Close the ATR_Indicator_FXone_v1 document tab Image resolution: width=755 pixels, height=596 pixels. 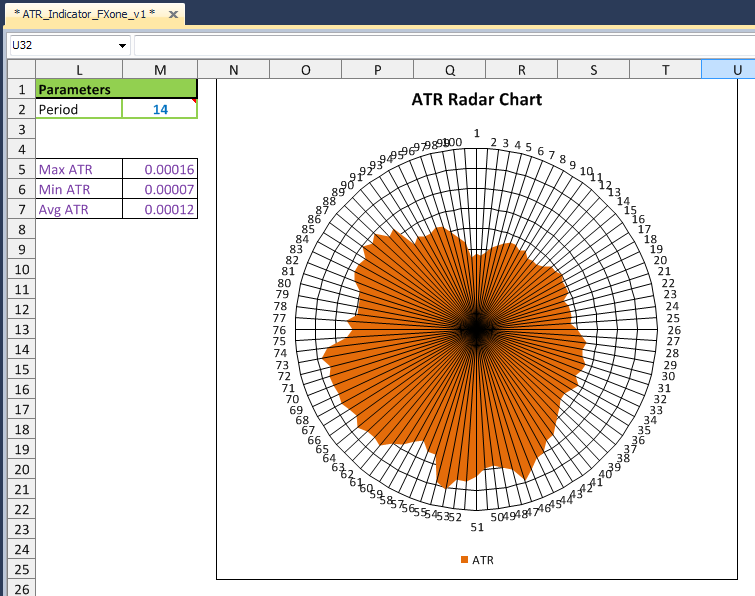pos(174,14)
